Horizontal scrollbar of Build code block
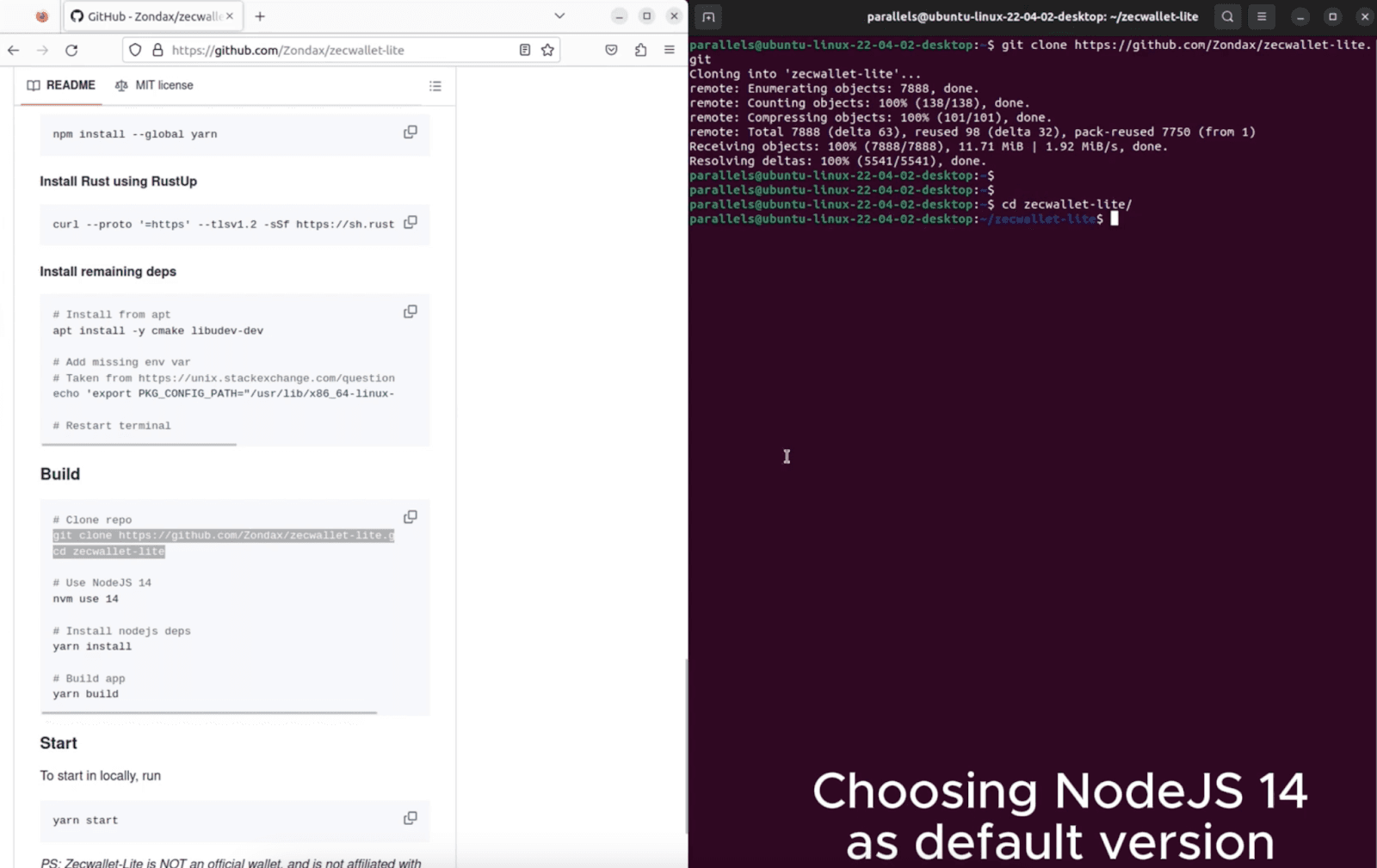The height and width of the screenshot is (868, 1377). [x=209, y=712]
